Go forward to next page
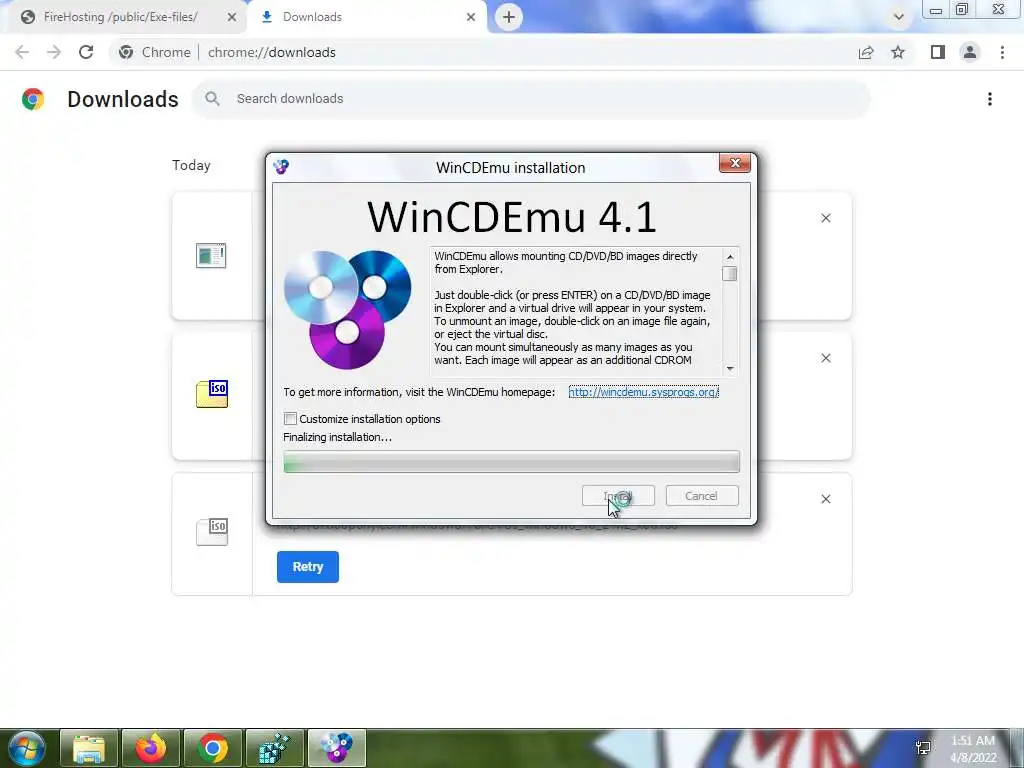Viewport: 1024px width, 768px height. point(54,52)
